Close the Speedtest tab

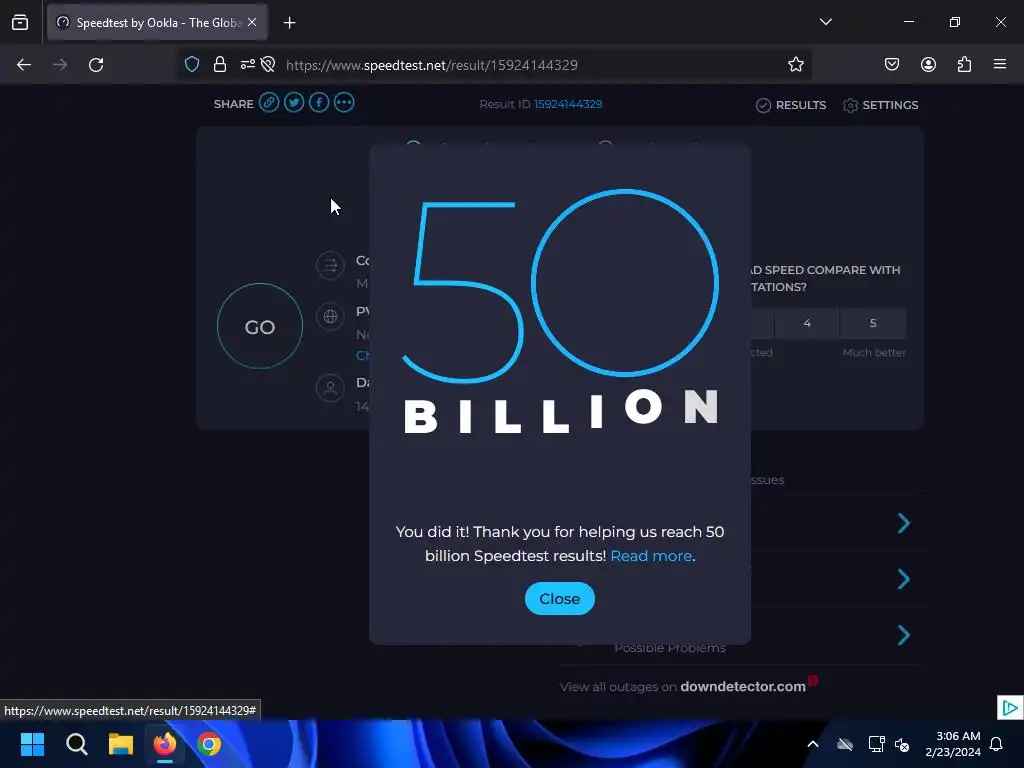tap(252, 22)
